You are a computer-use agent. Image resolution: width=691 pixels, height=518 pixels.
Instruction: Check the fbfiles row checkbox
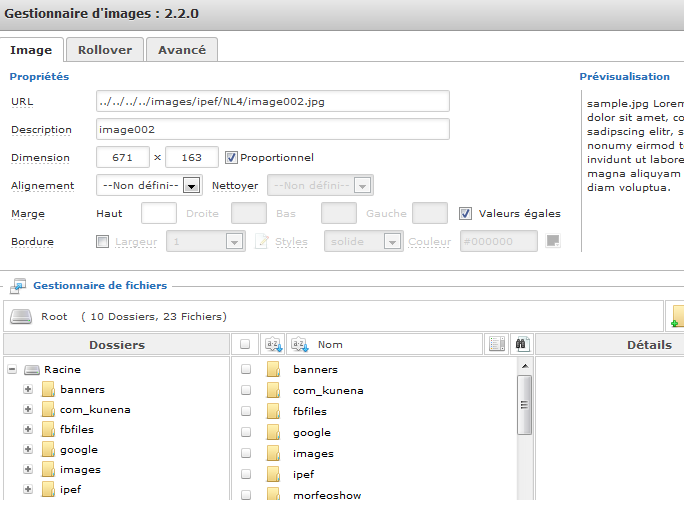tap(246, 411)
